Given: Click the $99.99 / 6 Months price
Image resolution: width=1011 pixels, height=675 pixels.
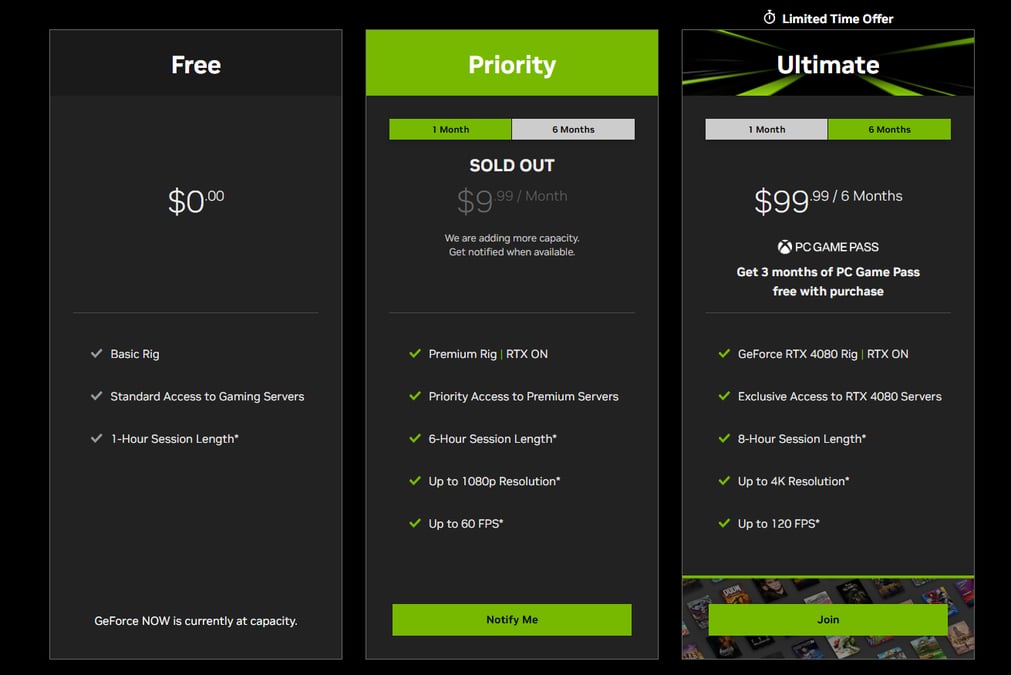Looking at the screenshot, I should [x=828, y=200].
